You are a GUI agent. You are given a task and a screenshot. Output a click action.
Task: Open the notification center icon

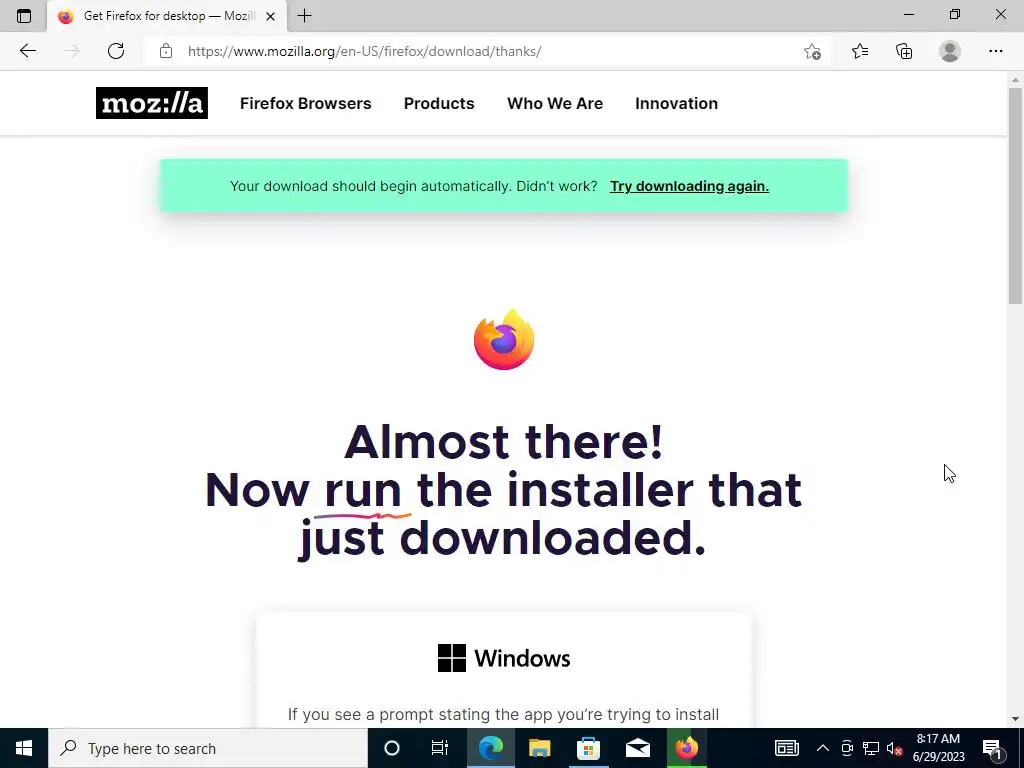(992, 748)
